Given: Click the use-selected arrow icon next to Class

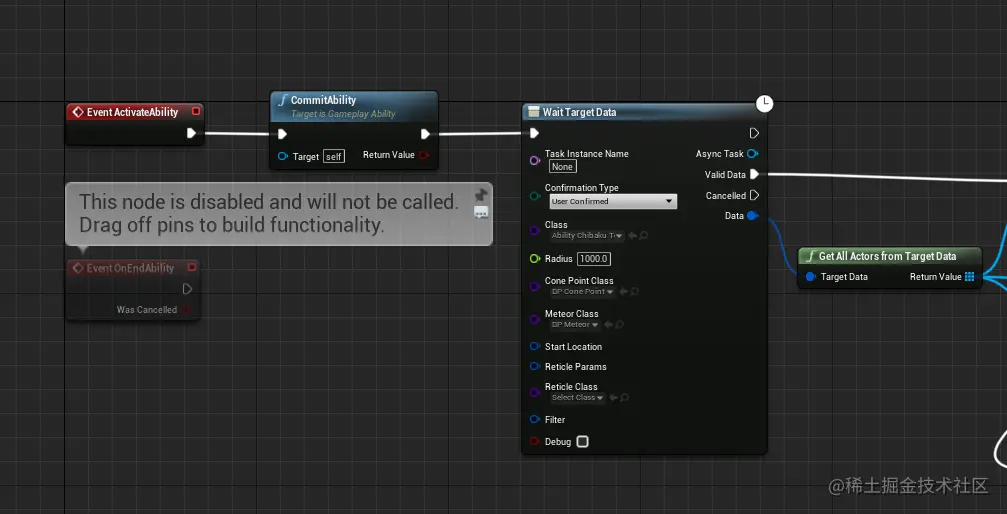Looking at the screenshot, I should [x=632, y=236].
